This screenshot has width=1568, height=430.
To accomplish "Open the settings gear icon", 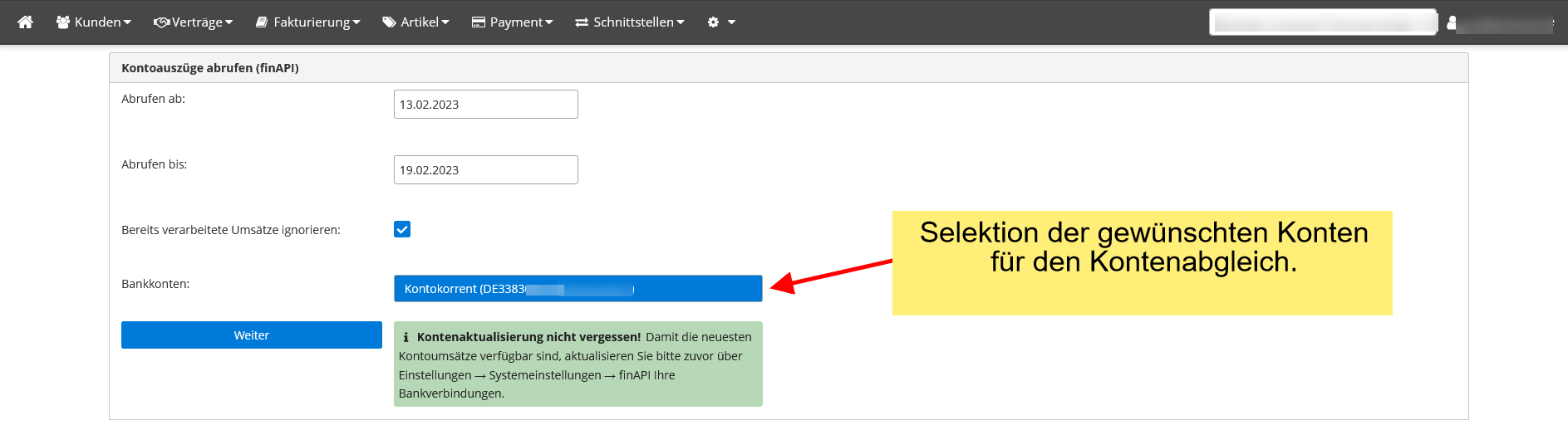I will point(713,22).
